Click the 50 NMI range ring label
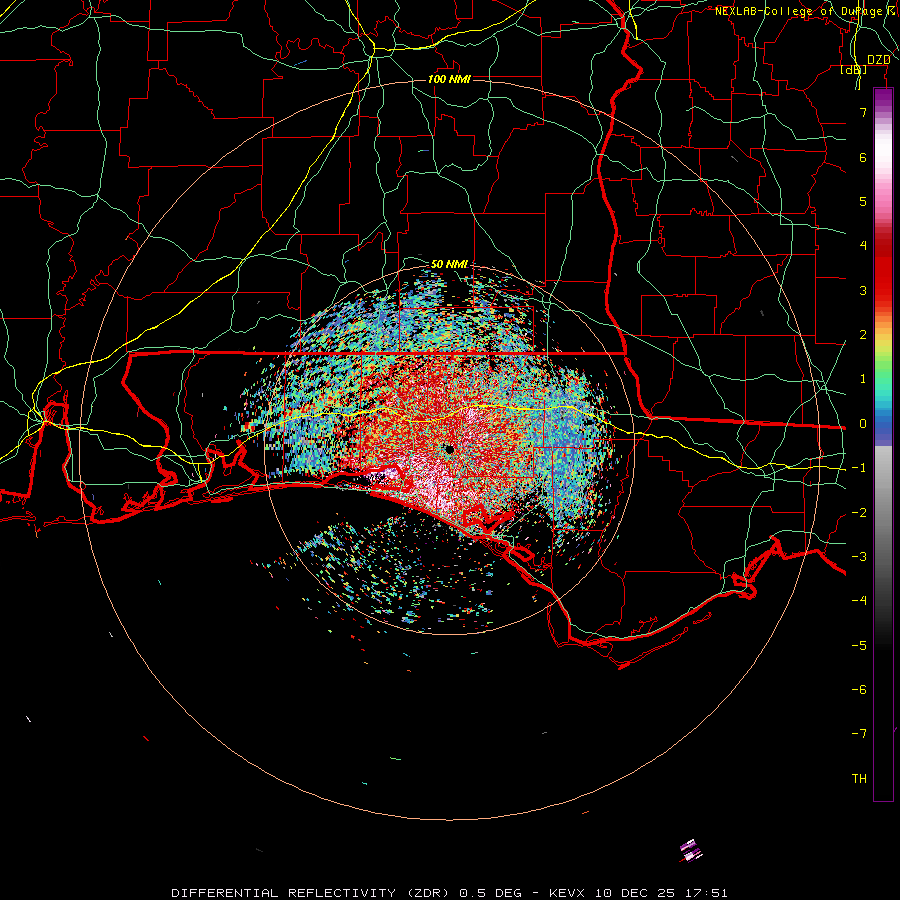900x900 pixels. coord(449,264)
